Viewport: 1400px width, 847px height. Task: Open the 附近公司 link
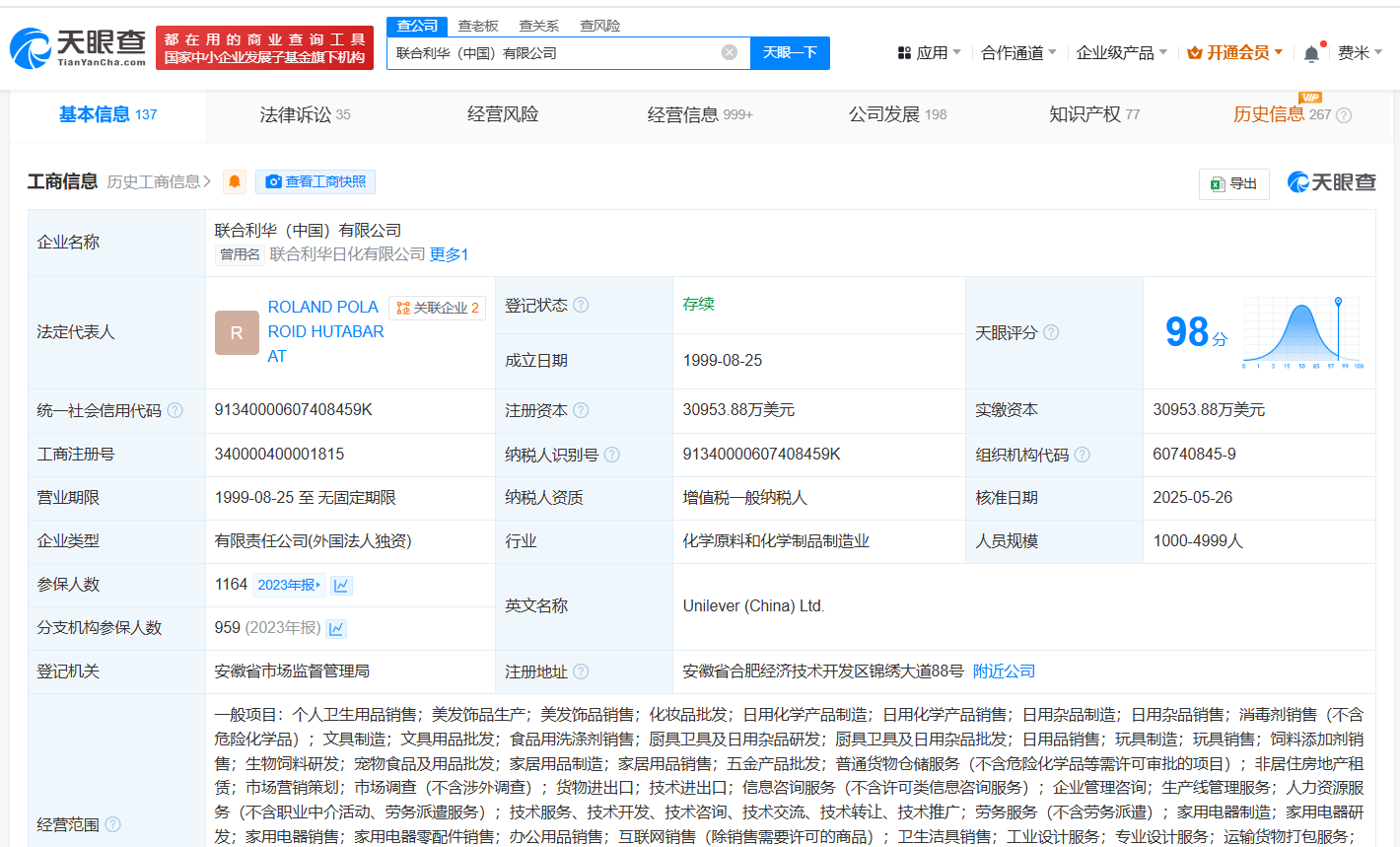point(1004,671)
